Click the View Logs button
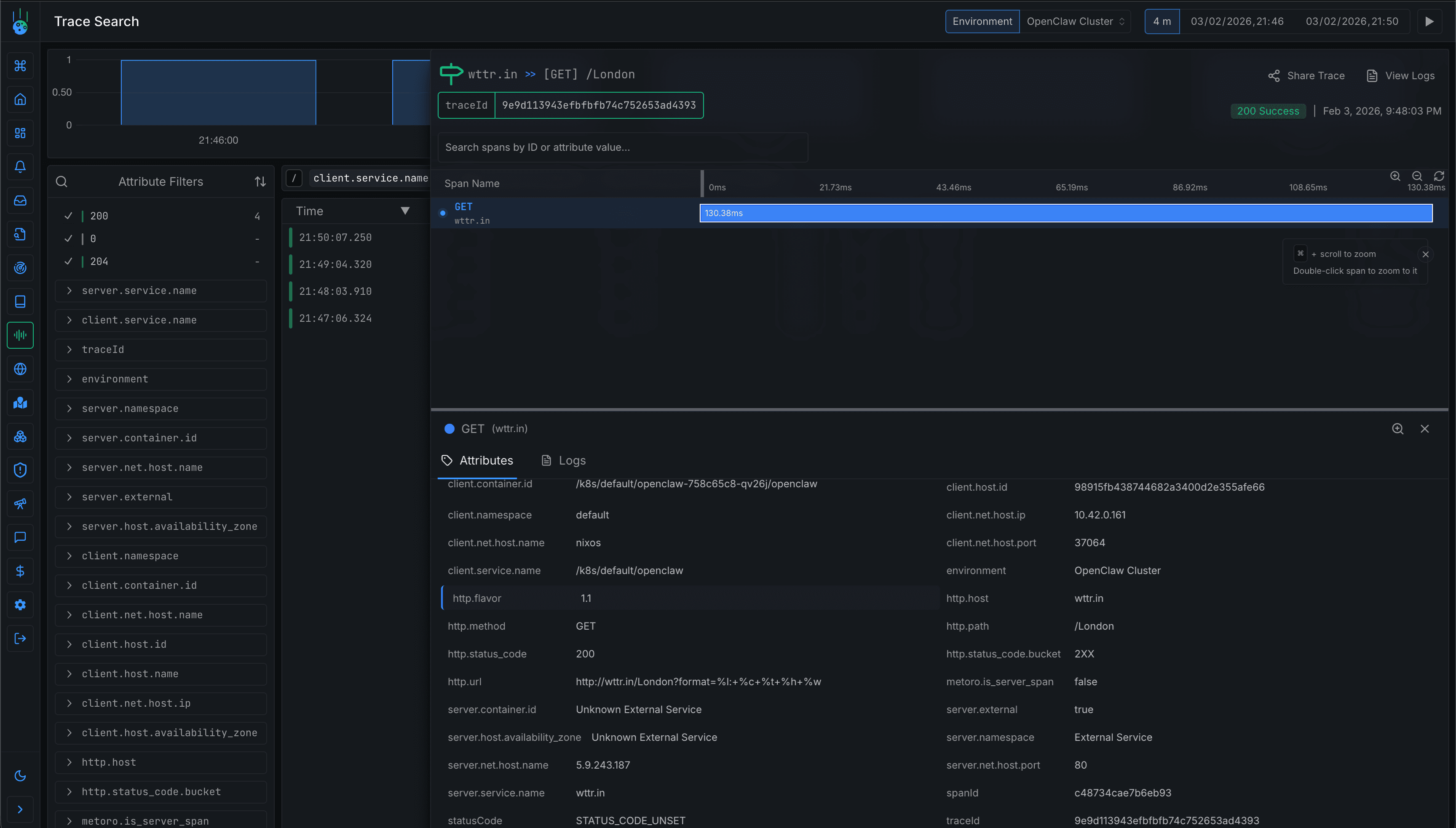Image resolution: width=1456 pixels, height=828 pixels. (1400, 75)
